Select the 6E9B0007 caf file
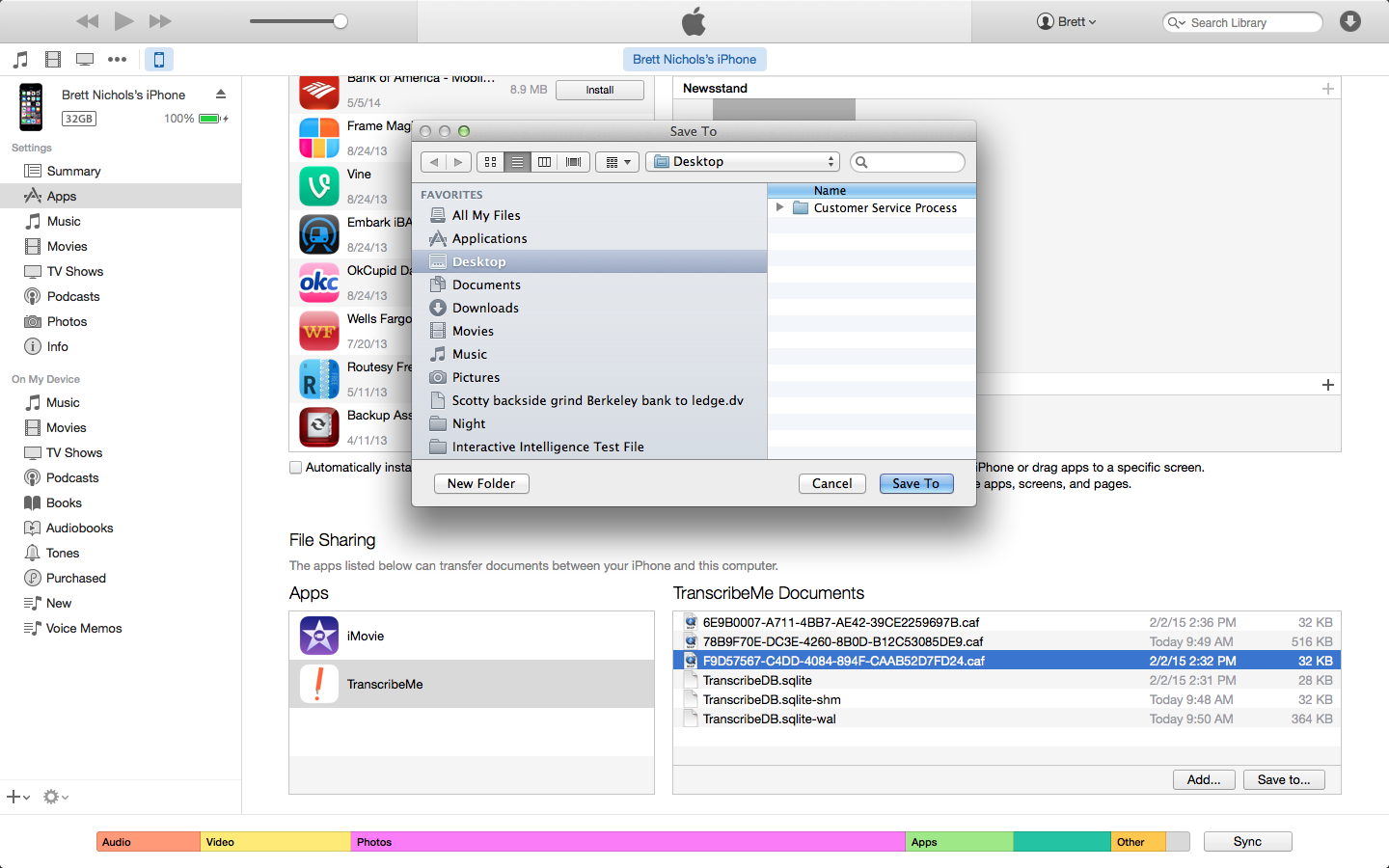1389x868 pixels. [x=1006, y=622]
